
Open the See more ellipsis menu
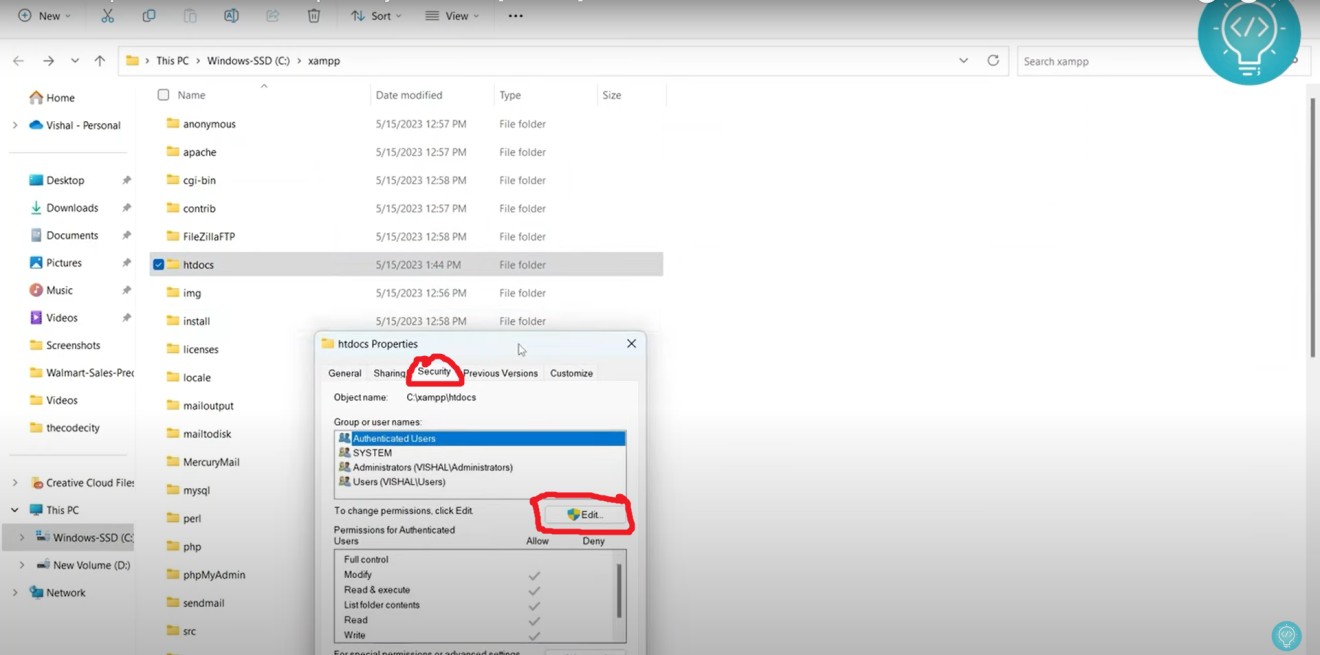tap(515, 16)
